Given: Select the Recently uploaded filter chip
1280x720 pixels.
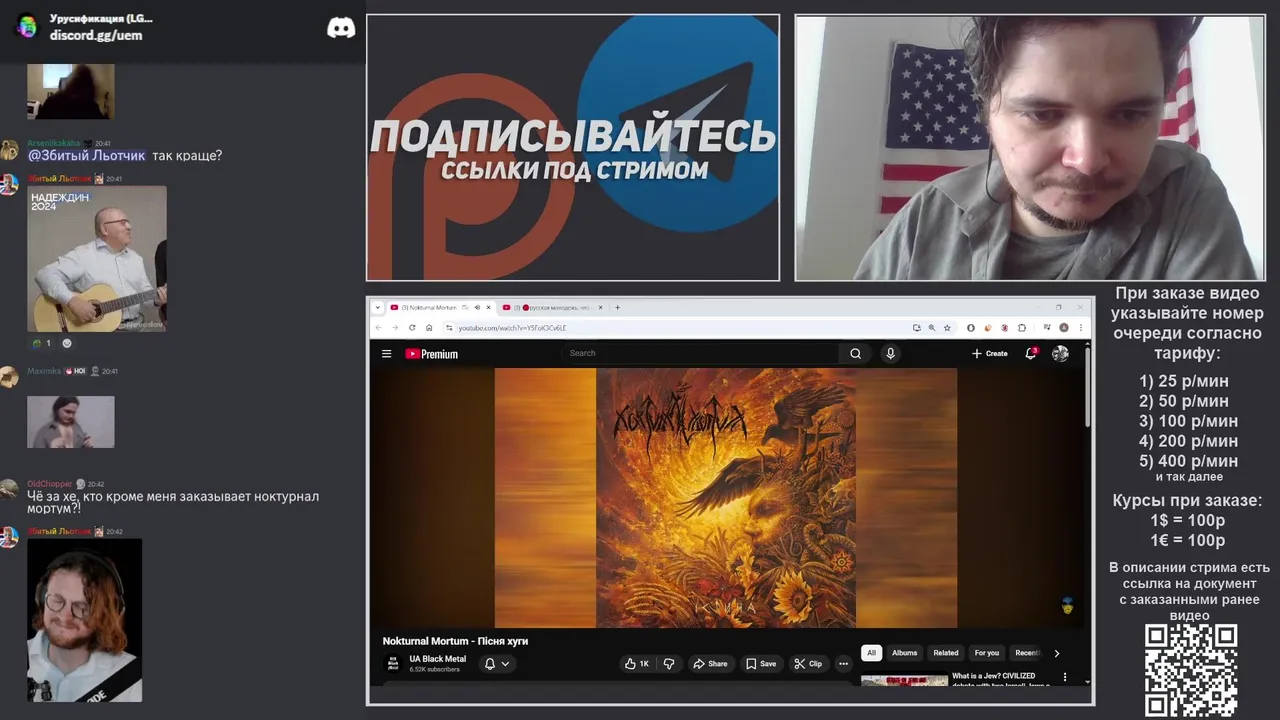Looking at the screenshot, I should pos(1027,653).
